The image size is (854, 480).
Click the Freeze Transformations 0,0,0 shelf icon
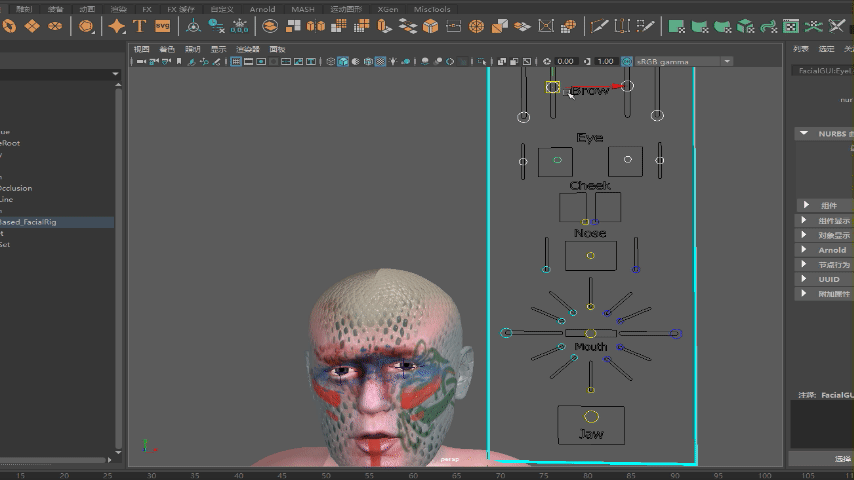[239, 26]
